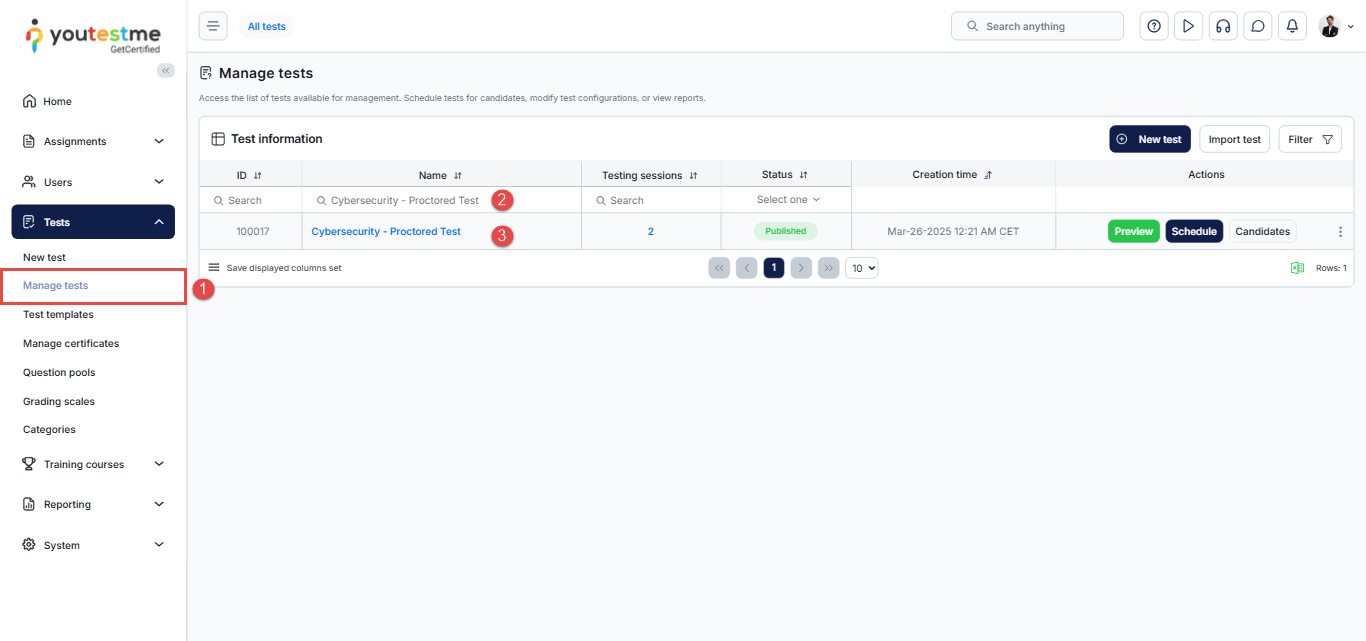
Task: Sort by the Testing sessions column
Action: tap(693, 175)
